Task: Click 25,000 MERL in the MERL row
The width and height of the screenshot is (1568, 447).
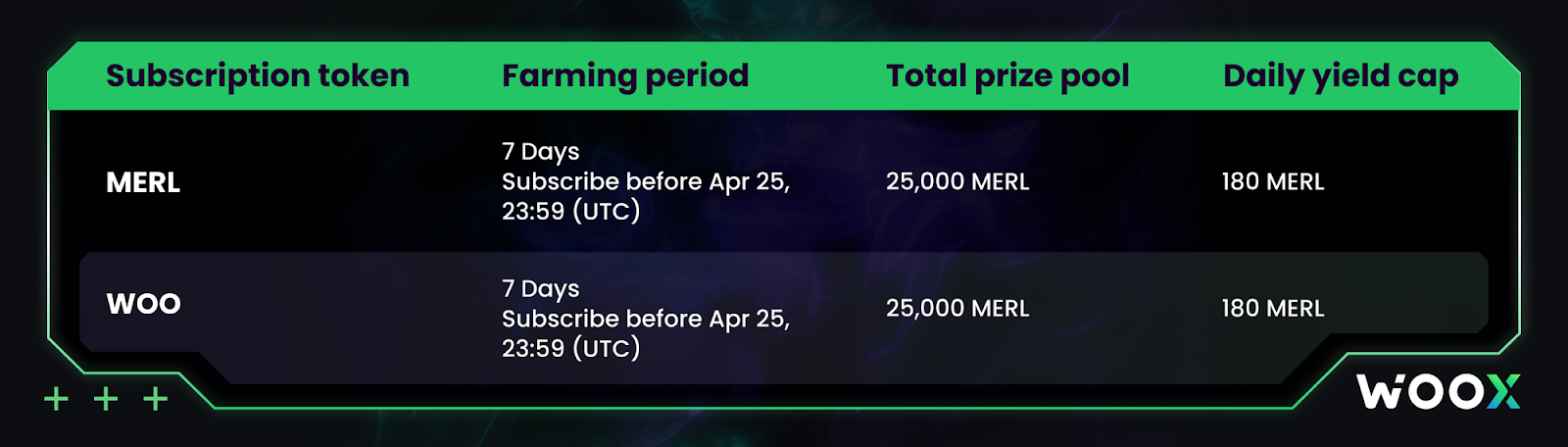Action: [957, 181]
